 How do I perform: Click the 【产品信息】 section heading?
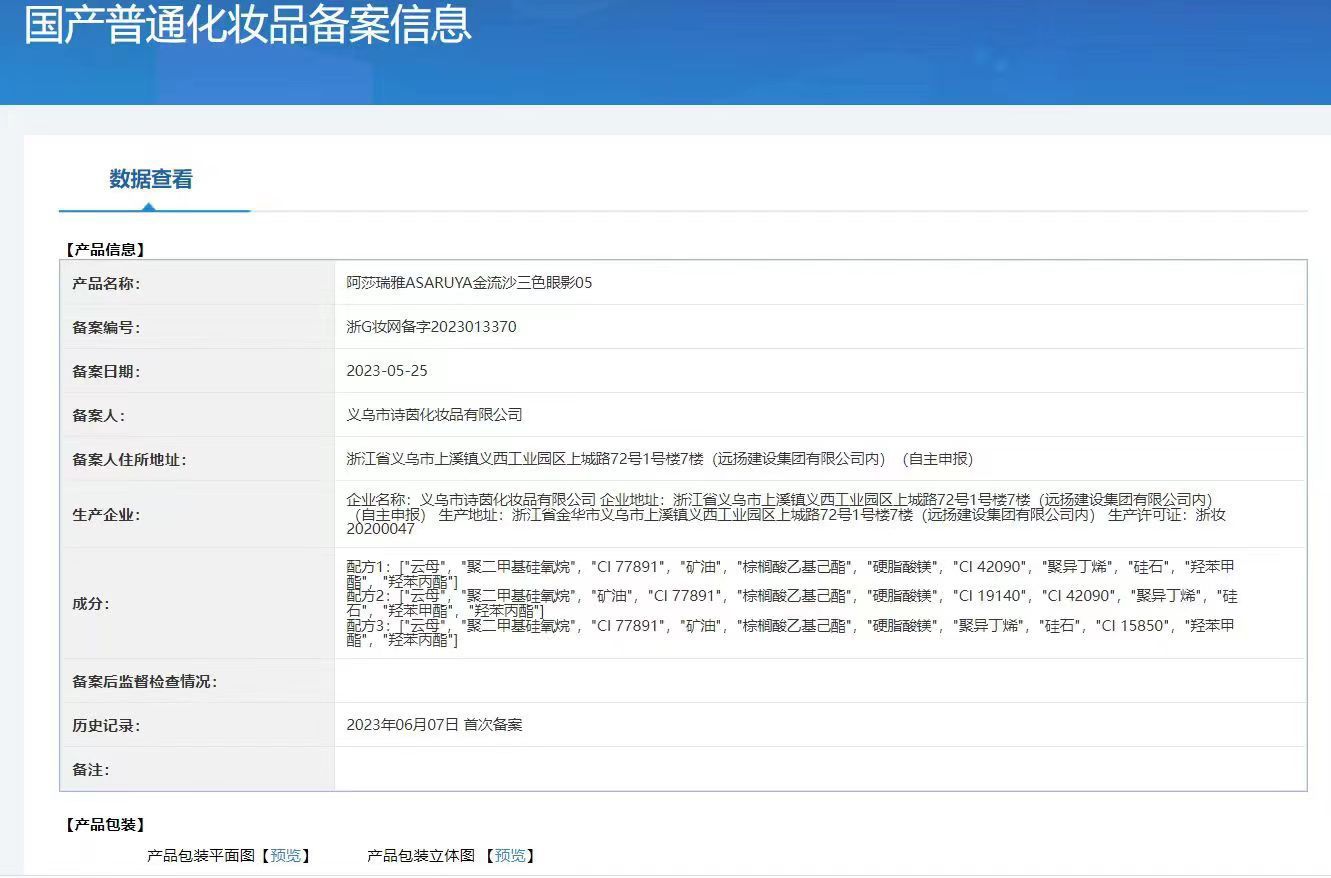click(x=104, y=250)
